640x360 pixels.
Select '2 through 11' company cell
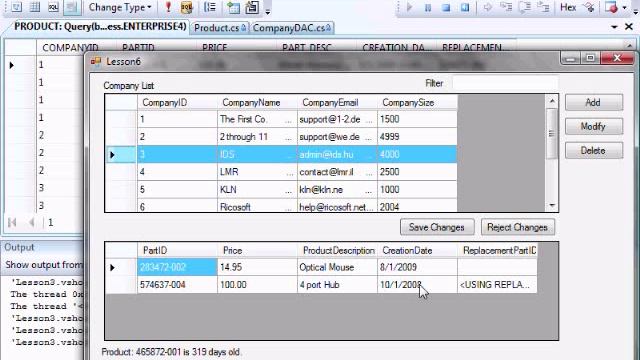click(x=257, y=137)
